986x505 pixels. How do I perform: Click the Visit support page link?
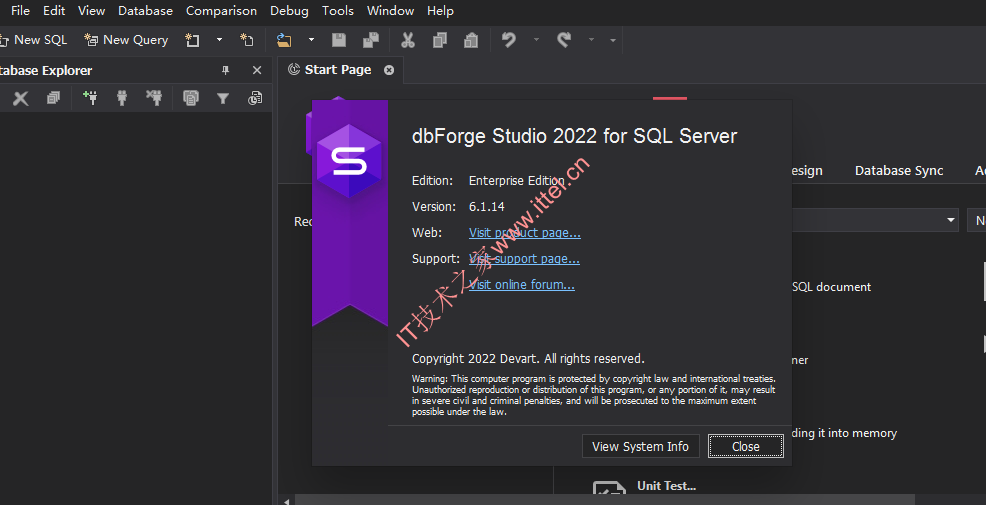click(524, 258)
